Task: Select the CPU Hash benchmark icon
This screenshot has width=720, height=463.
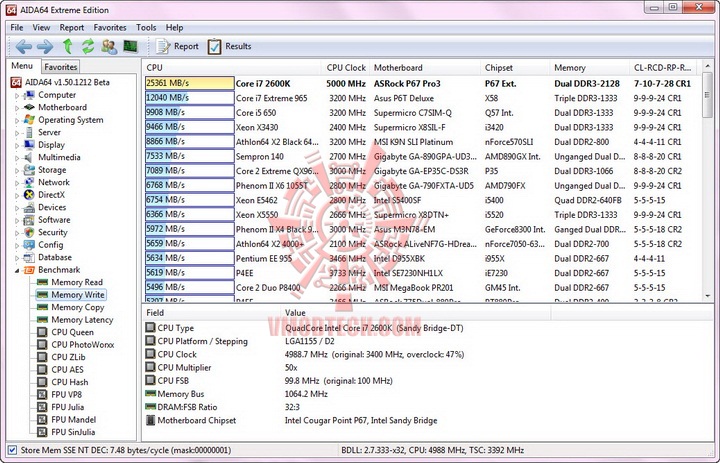Action: [42, 382]
